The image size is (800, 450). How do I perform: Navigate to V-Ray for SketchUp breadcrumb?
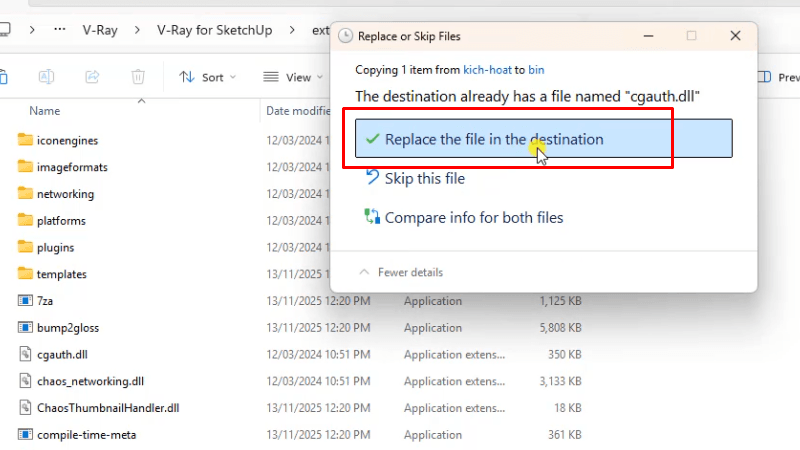[214, 30]
